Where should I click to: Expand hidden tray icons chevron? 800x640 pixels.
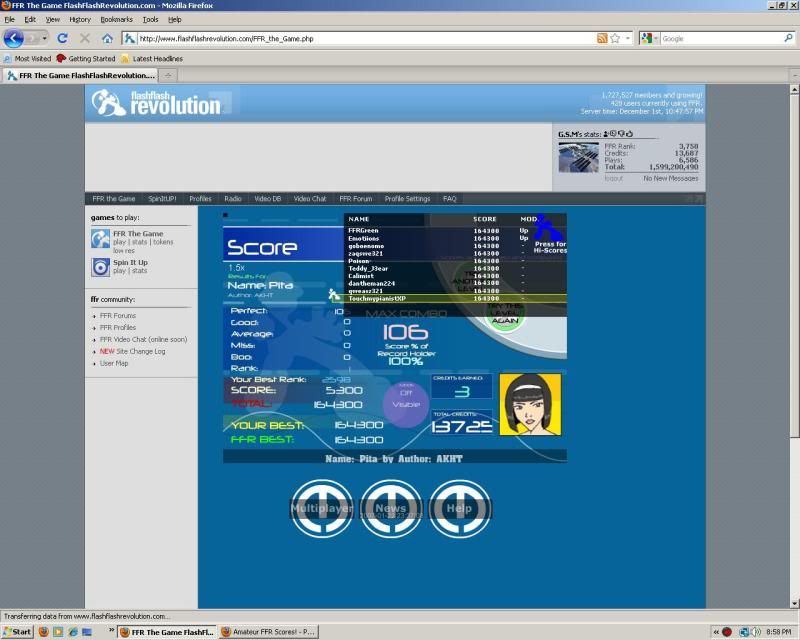coord(716,632)
